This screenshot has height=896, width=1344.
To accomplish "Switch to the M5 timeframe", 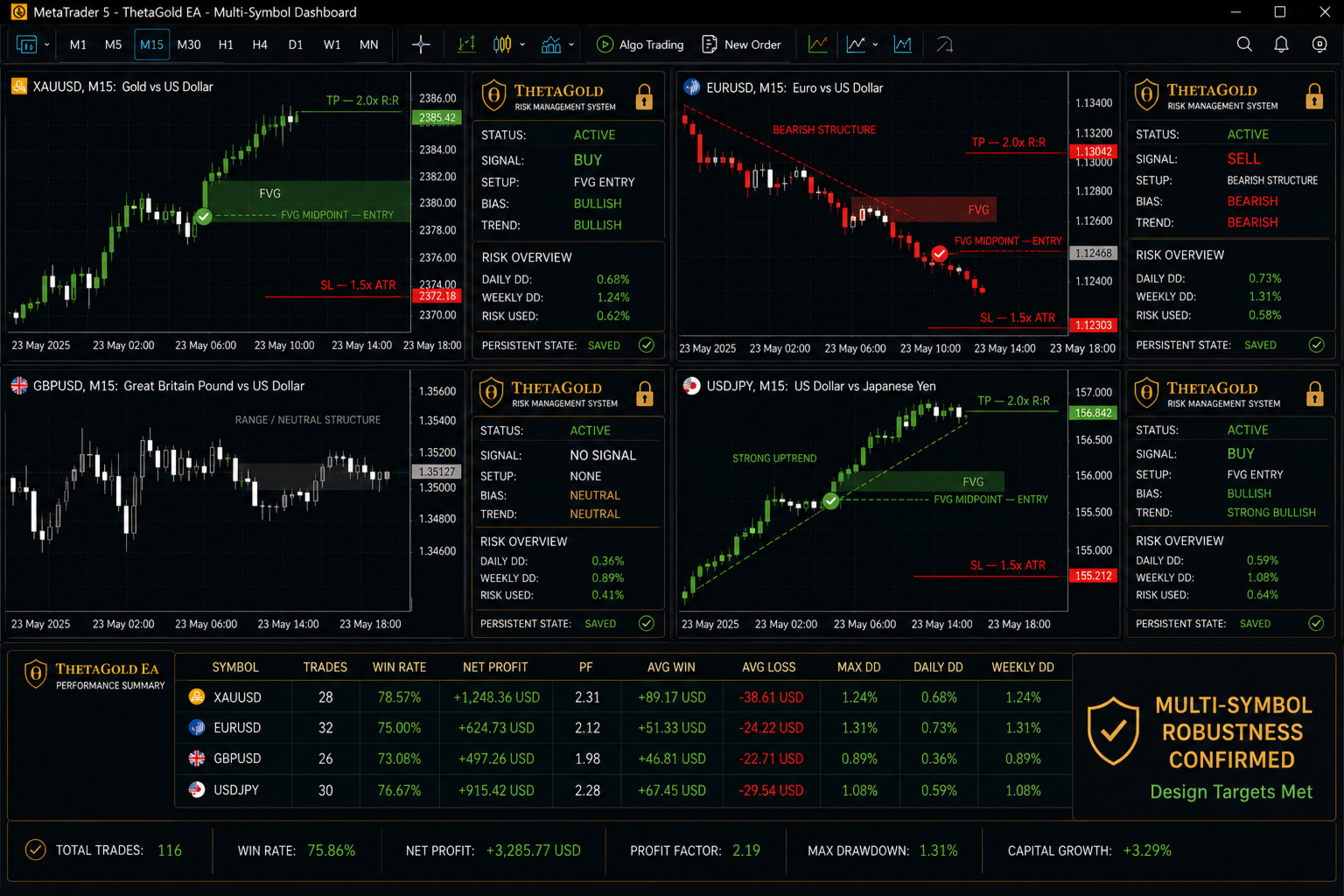I will tap(114, 45).
